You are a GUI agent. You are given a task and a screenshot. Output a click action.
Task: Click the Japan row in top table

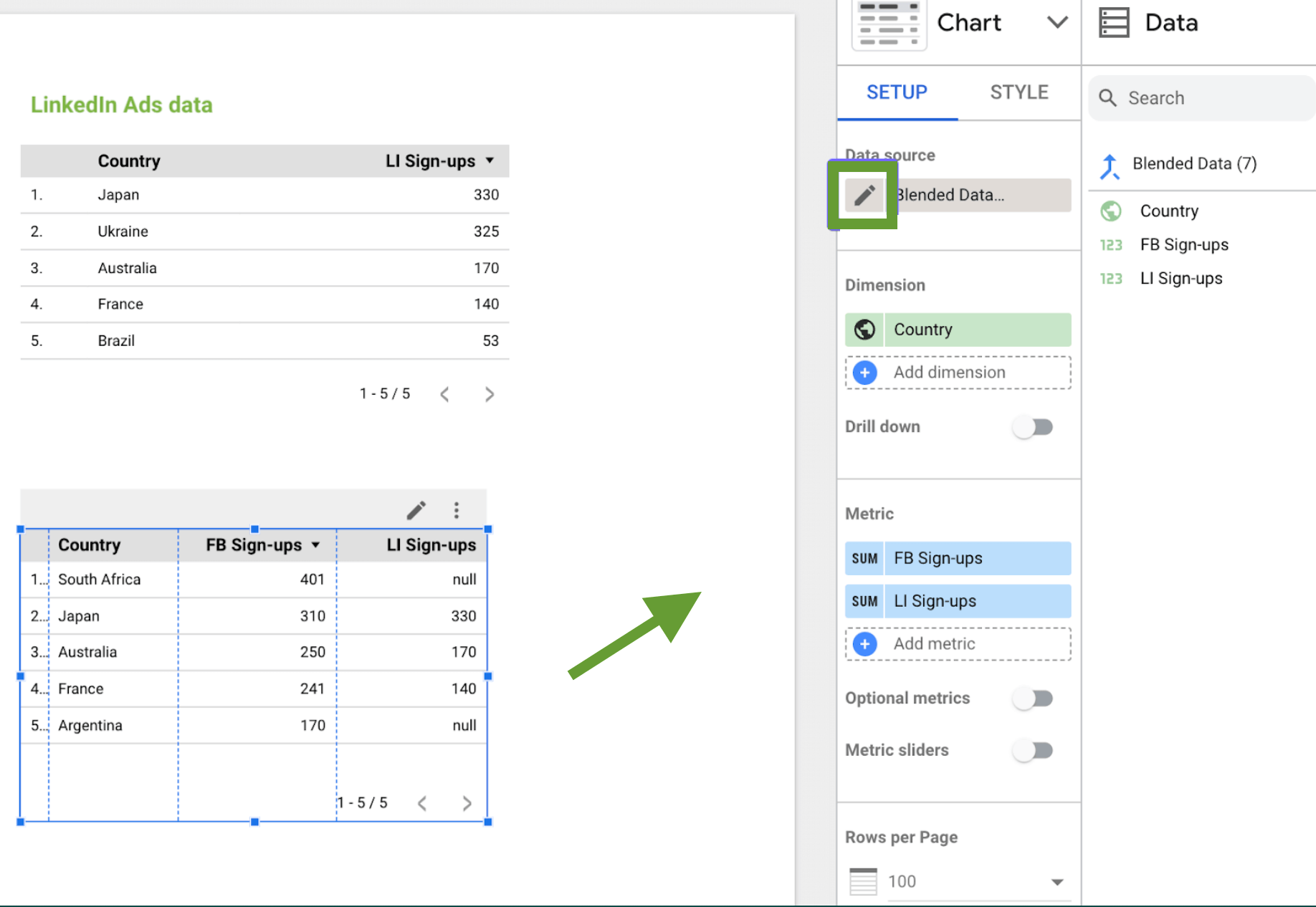coord(264,195)
